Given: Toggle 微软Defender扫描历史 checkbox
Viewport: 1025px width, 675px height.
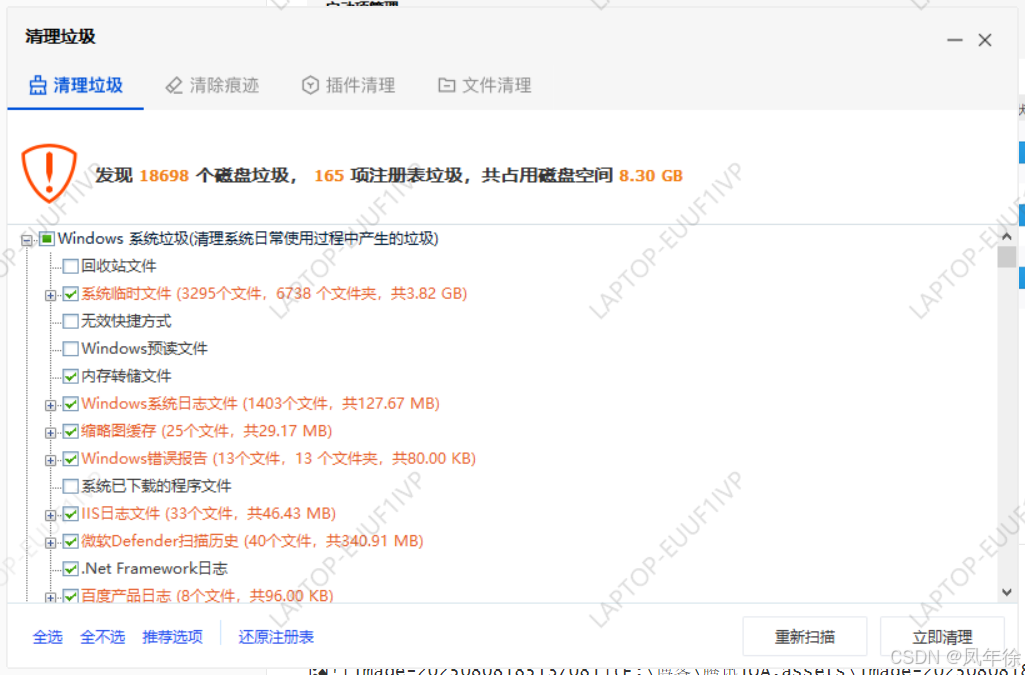Looking at the screenshot, I should pyautogui.click(x=71, y=542).
